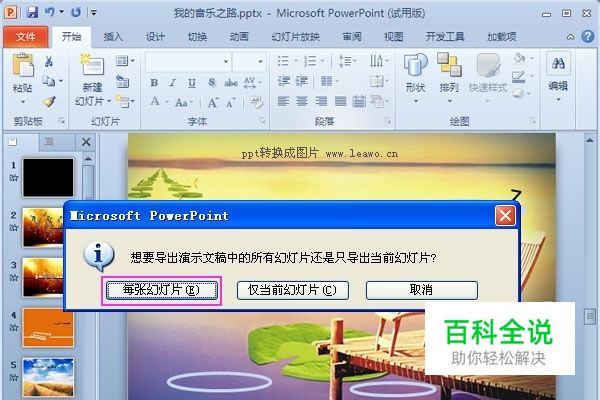
Task: Click the Current Slide Only button
Action: 292,291
